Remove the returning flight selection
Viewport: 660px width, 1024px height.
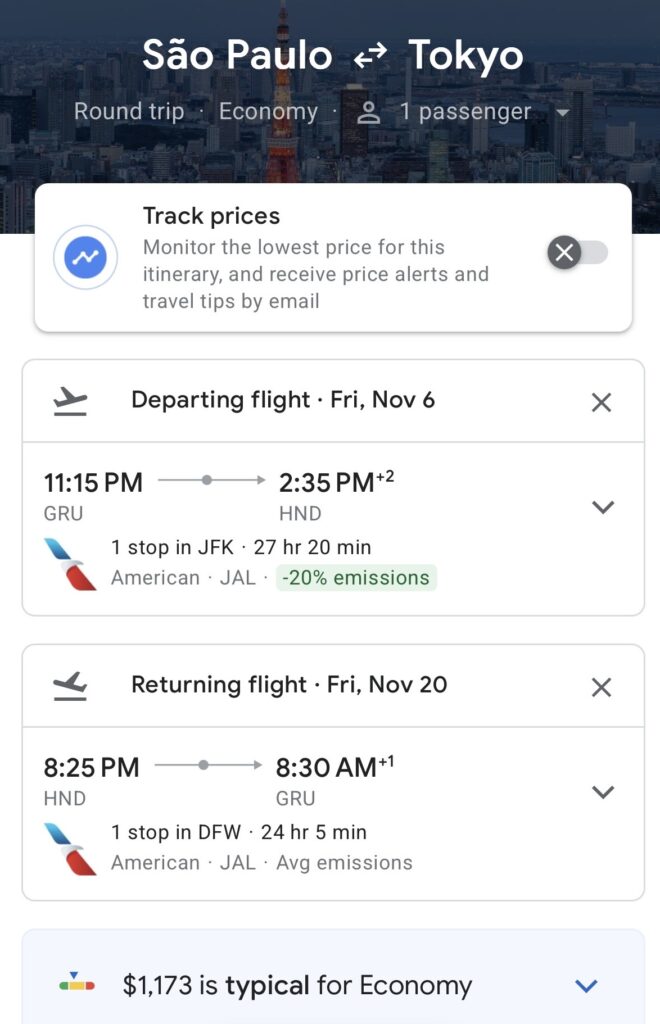coord(601,687)
